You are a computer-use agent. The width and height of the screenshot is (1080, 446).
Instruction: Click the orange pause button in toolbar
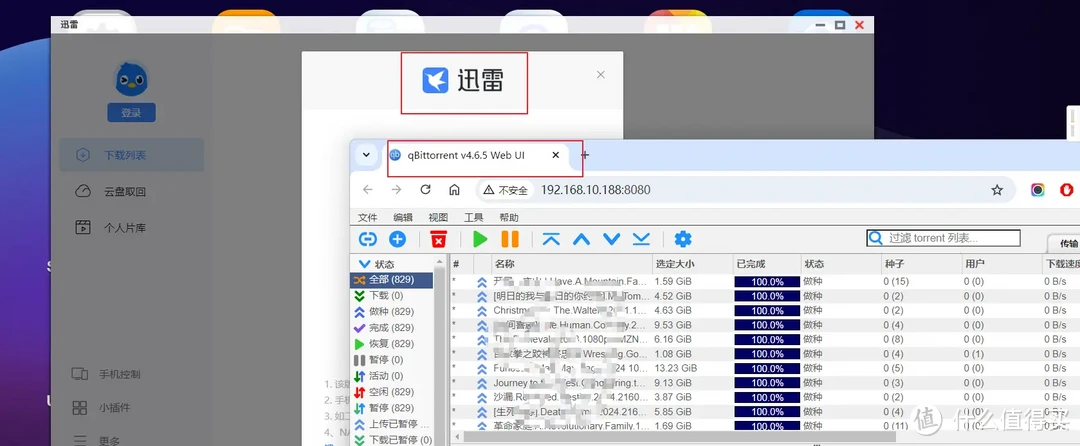point(510,239)
